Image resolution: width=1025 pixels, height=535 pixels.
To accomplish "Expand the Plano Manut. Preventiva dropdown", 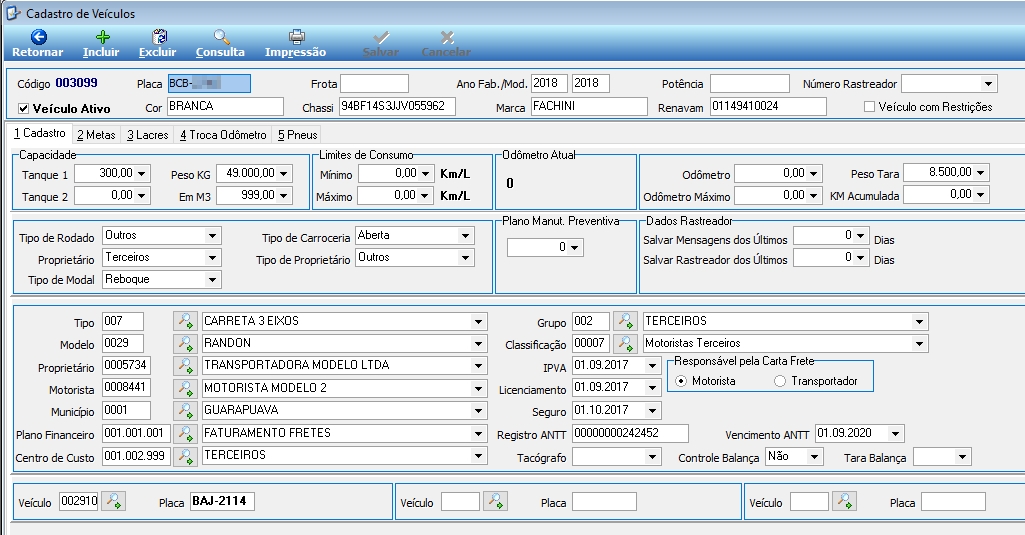I will click(x=574, y=248).
